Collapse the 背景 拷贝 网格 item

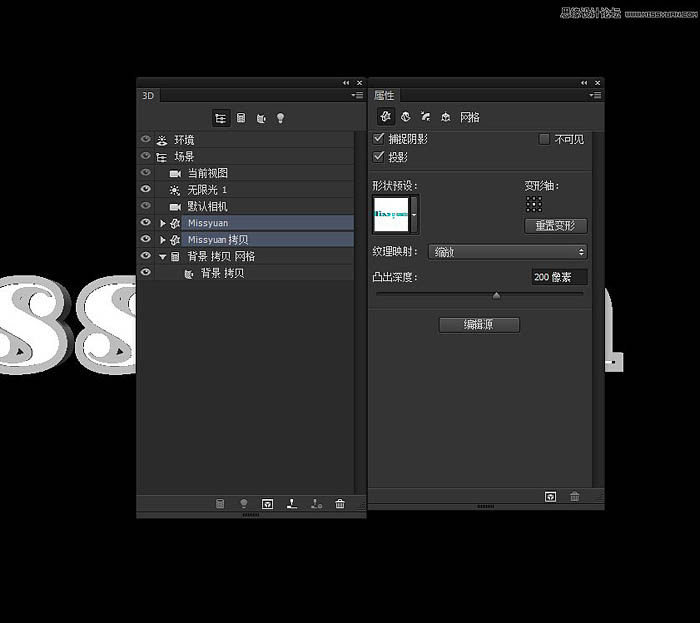click(x=162, y=257)
